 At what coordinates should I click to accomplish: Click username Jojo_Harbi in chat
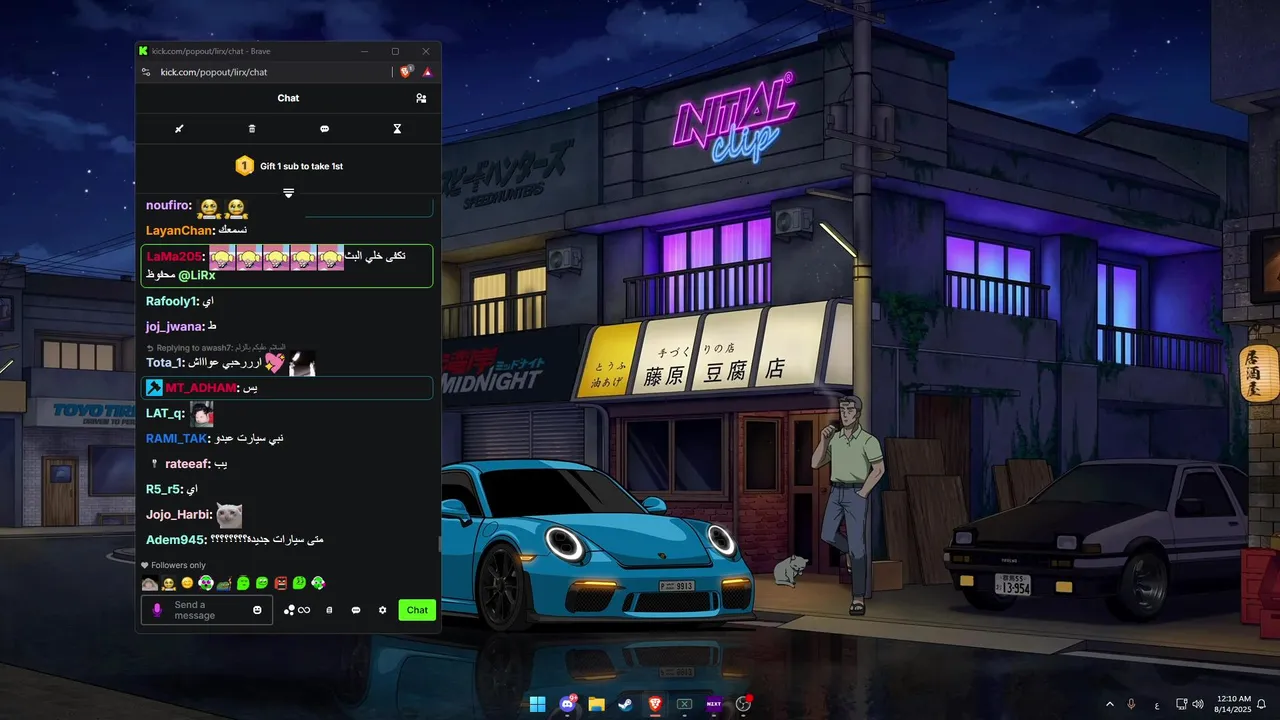tap(179, 515)
